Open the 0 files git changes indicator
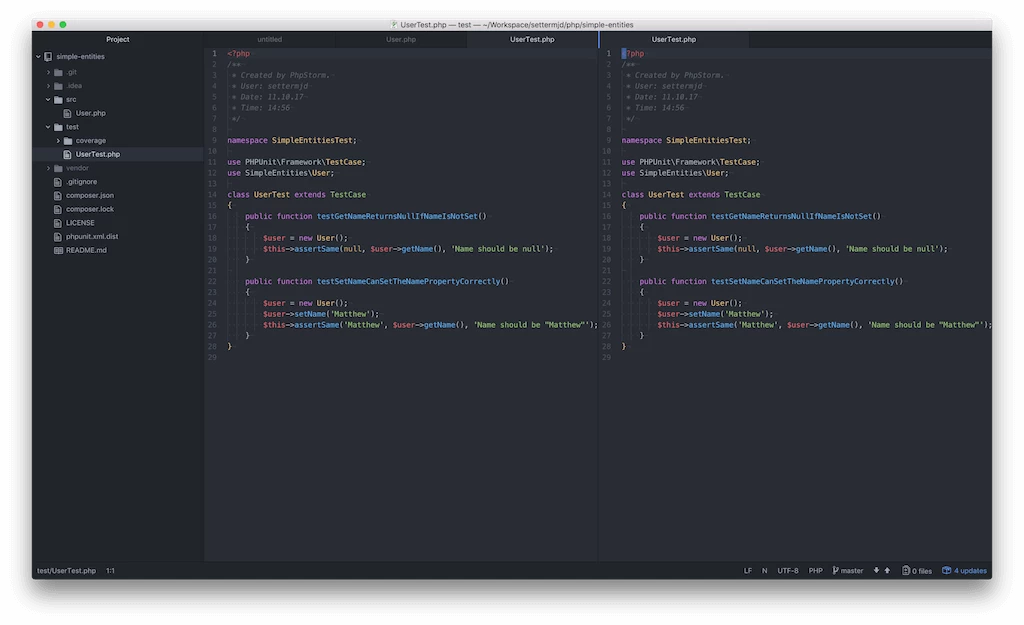Screen dimensions: 1024x625 pyautogui.click(x=916, y=571)
